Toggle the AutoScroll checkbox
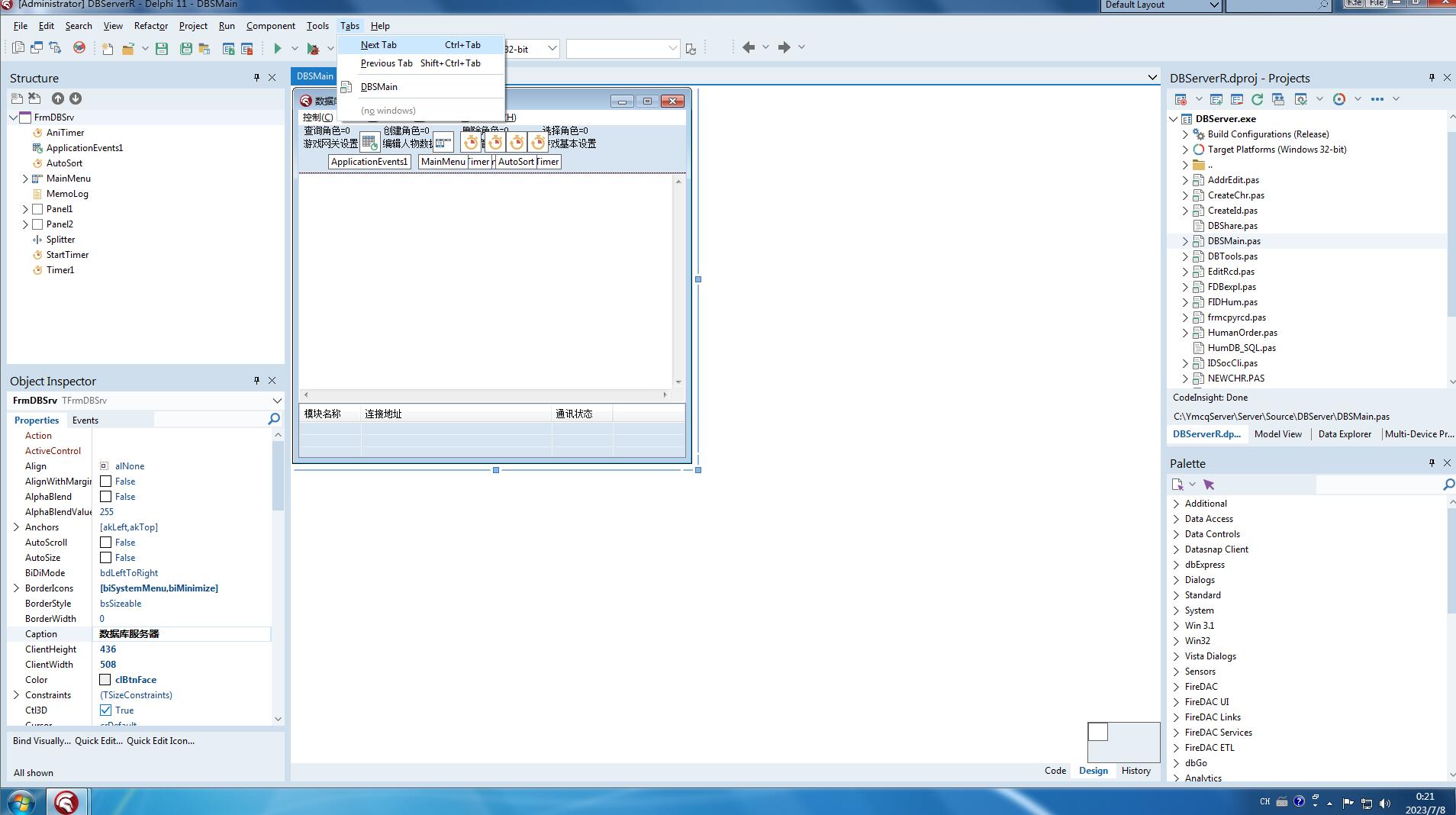 click(105, 543)
